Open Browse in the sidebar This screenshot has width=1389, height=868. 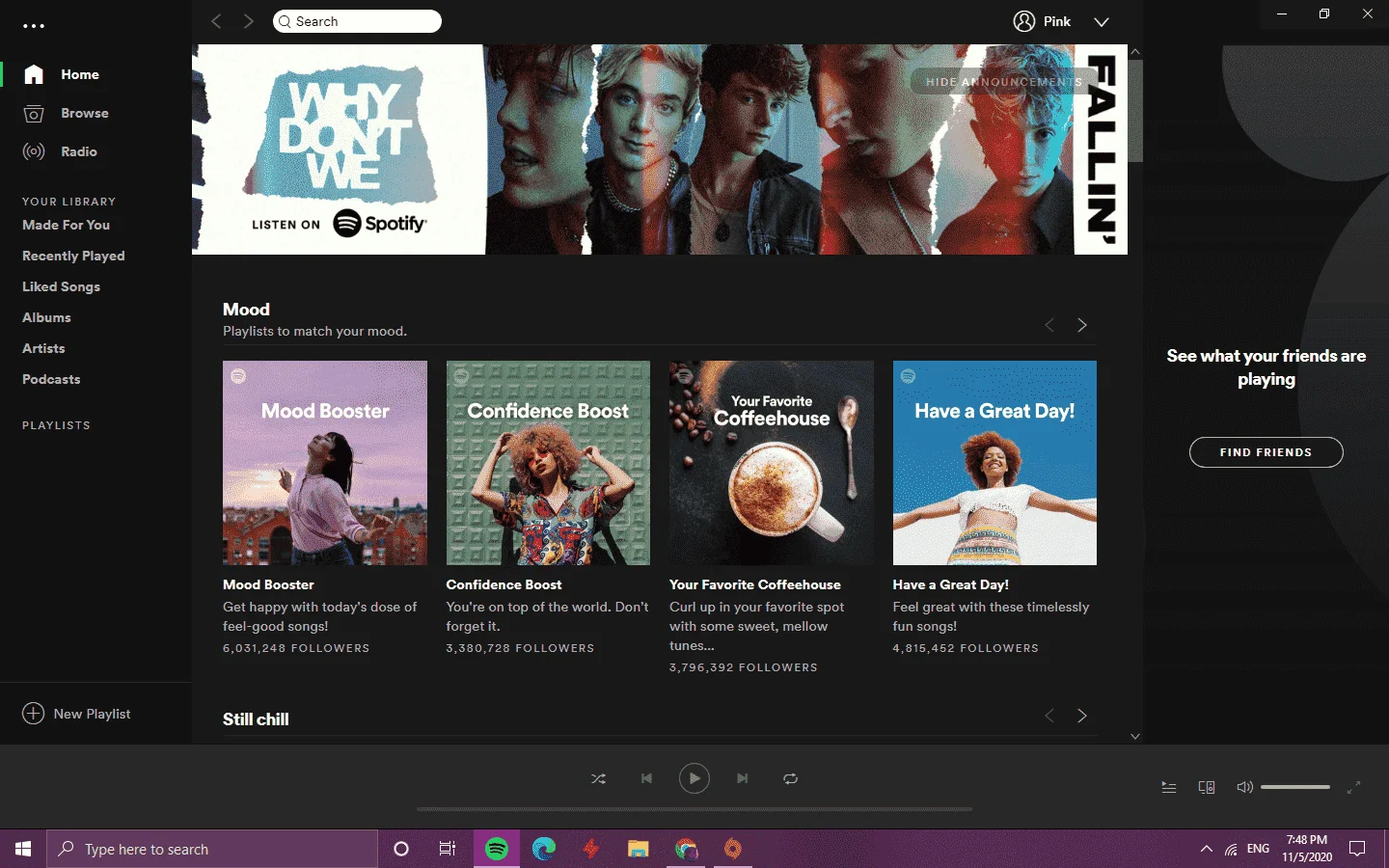coord(84,113)
